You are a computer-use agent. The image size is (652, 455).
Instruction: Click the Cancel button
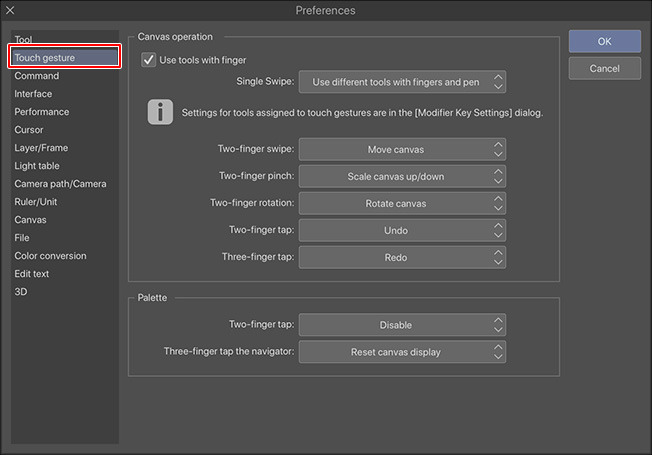click(x=605, y=68)
